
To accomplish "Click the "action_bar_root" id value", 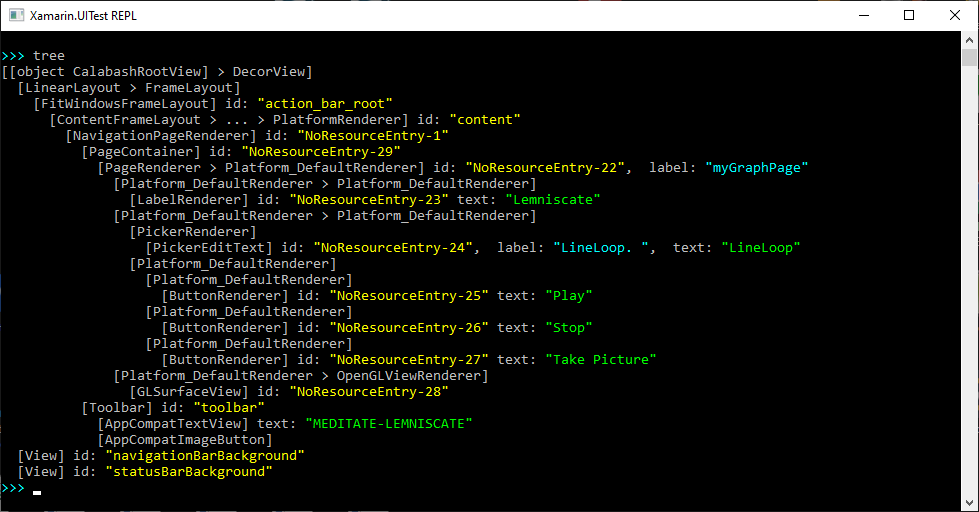I will [325, 104].
